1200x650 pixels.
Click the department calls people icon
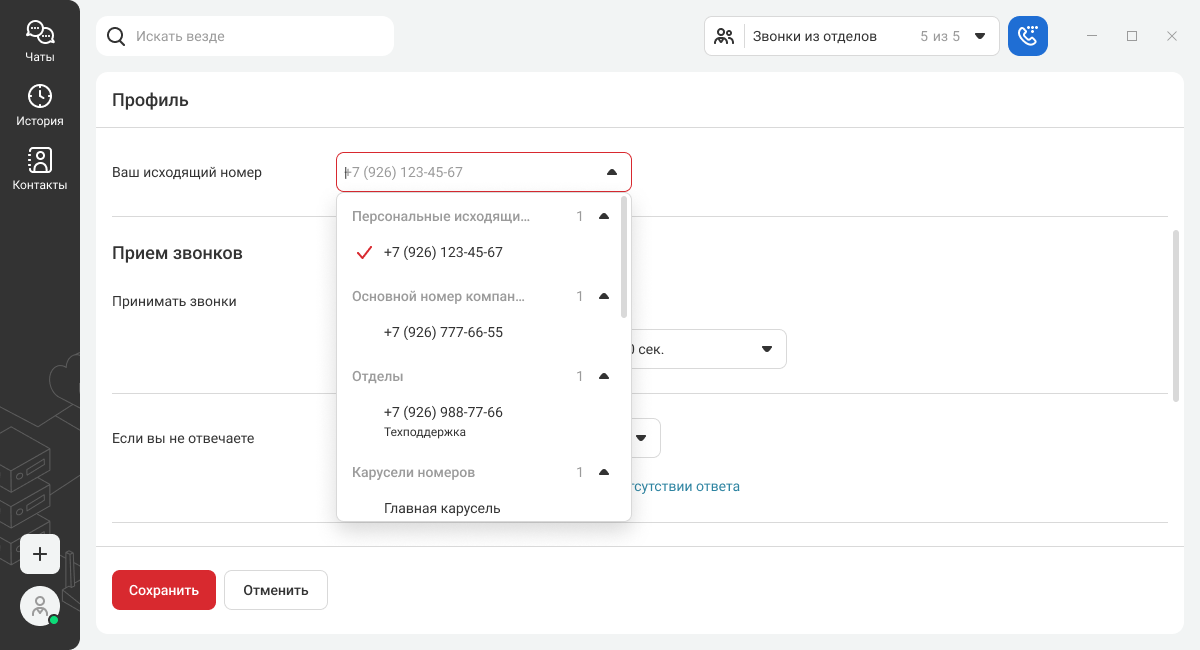click(725, 36)
